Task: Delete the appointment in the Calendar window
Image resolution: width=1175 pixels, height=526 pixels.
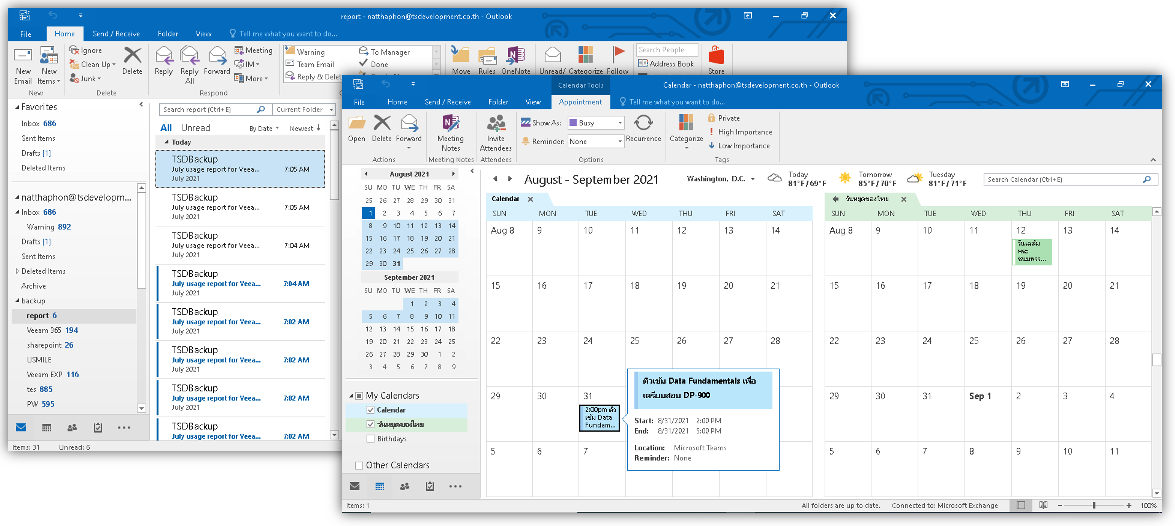Action: point(382,128)
